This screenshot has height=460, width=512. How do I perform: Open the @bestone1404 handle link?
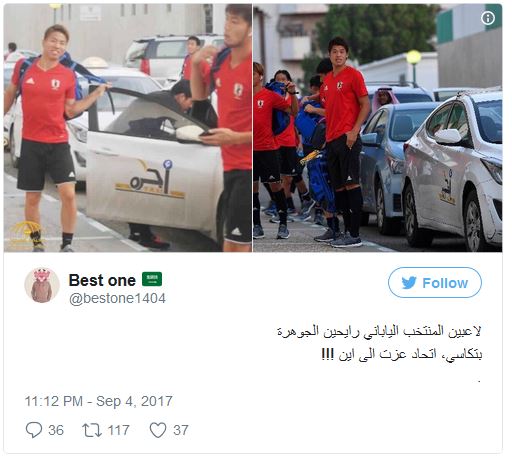point(117,298)
